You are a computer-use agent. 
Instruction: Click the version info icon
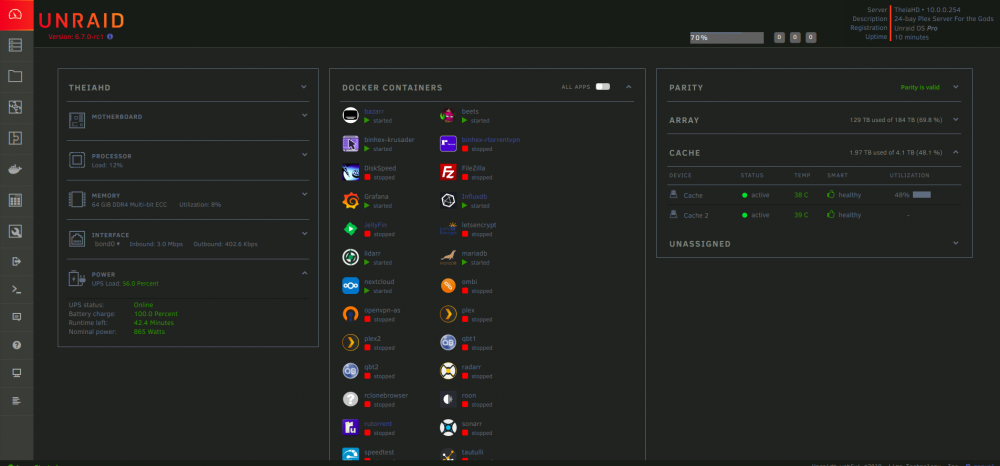(110, 37)
